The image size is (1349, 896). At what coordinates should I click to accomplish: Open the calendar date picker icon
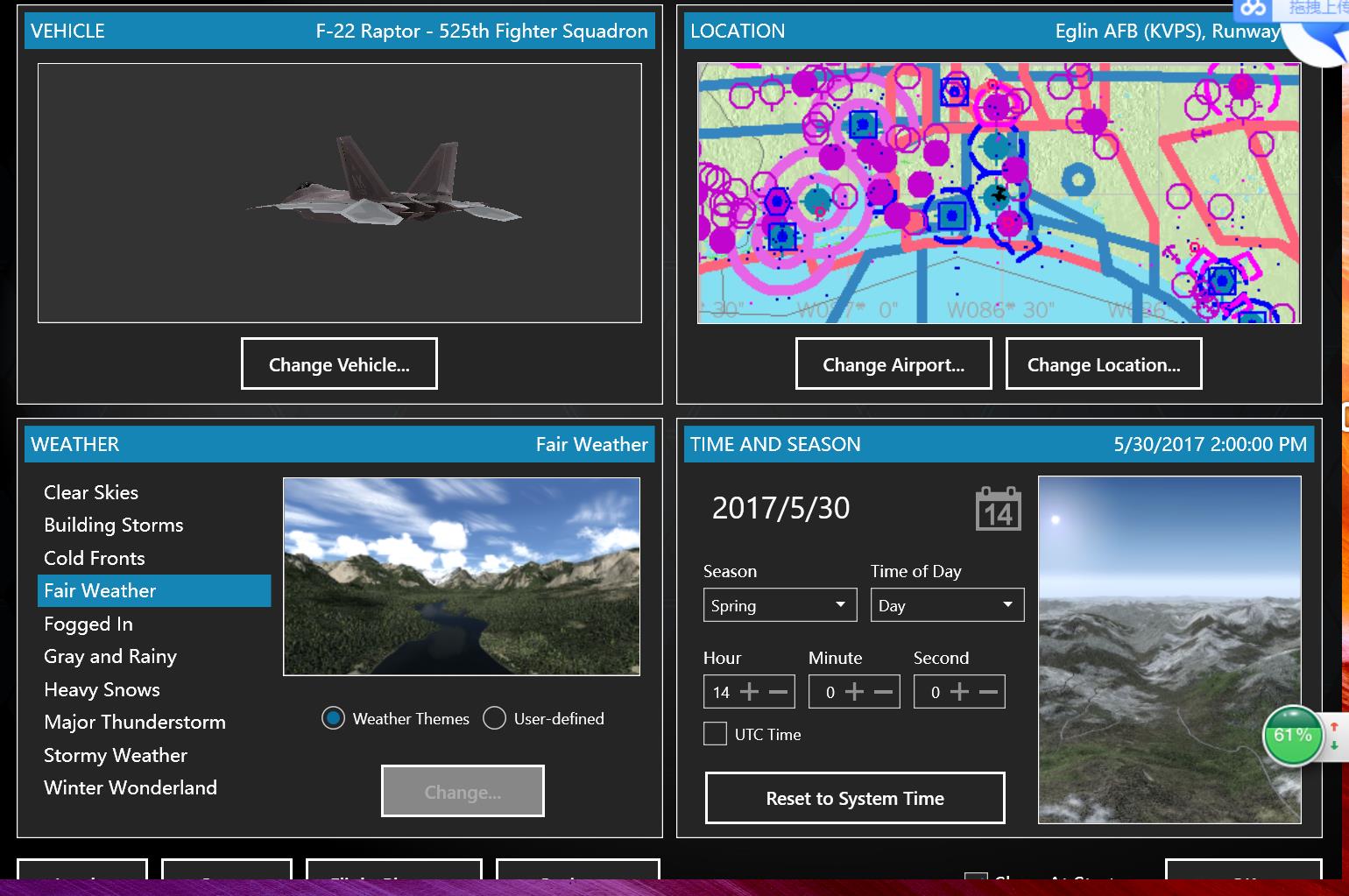[x=998, y=509]
